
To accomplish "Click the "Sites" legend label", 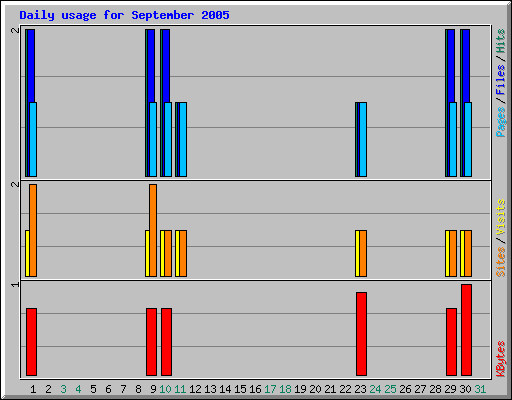I will tap(500, 262).
